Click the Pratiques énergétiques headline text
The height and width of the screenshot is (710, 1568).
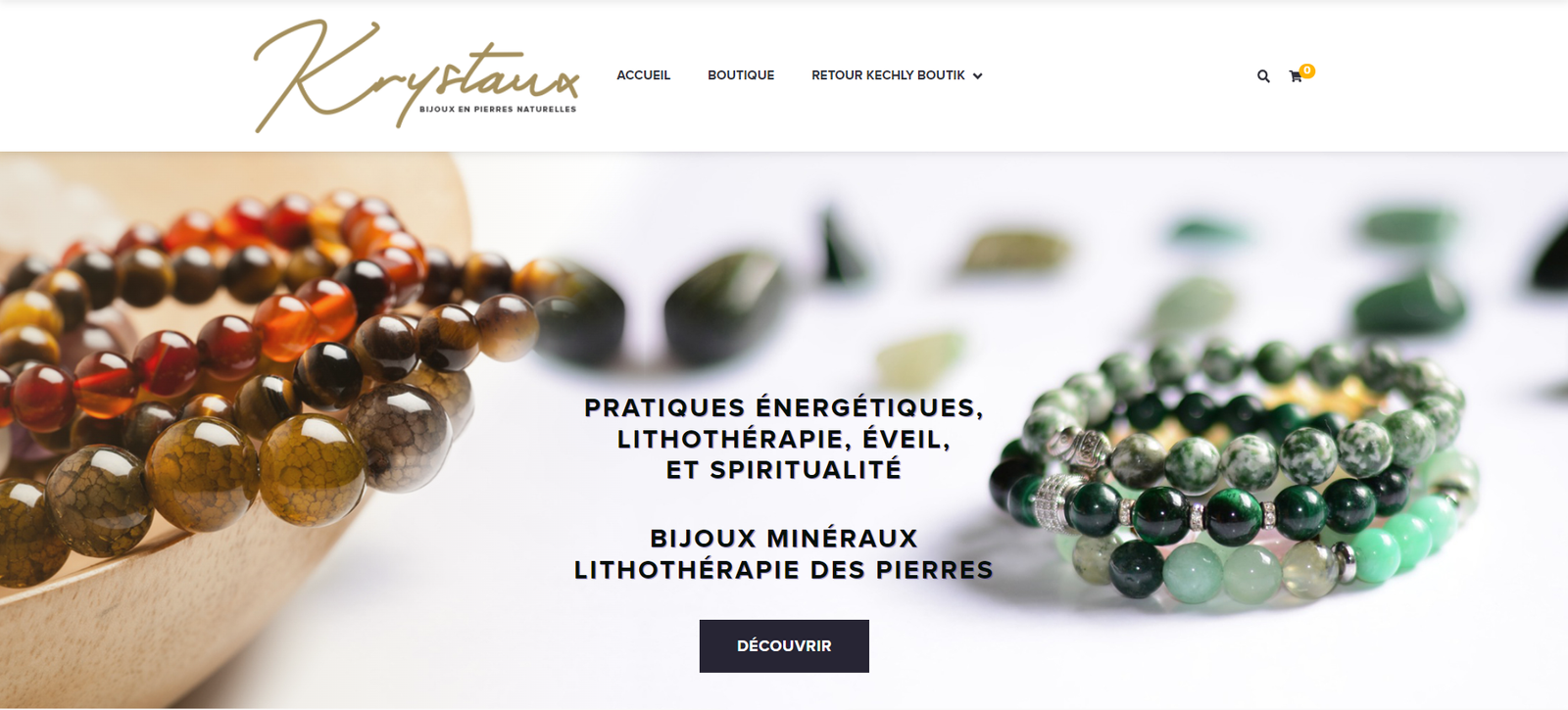coord(784,439)
